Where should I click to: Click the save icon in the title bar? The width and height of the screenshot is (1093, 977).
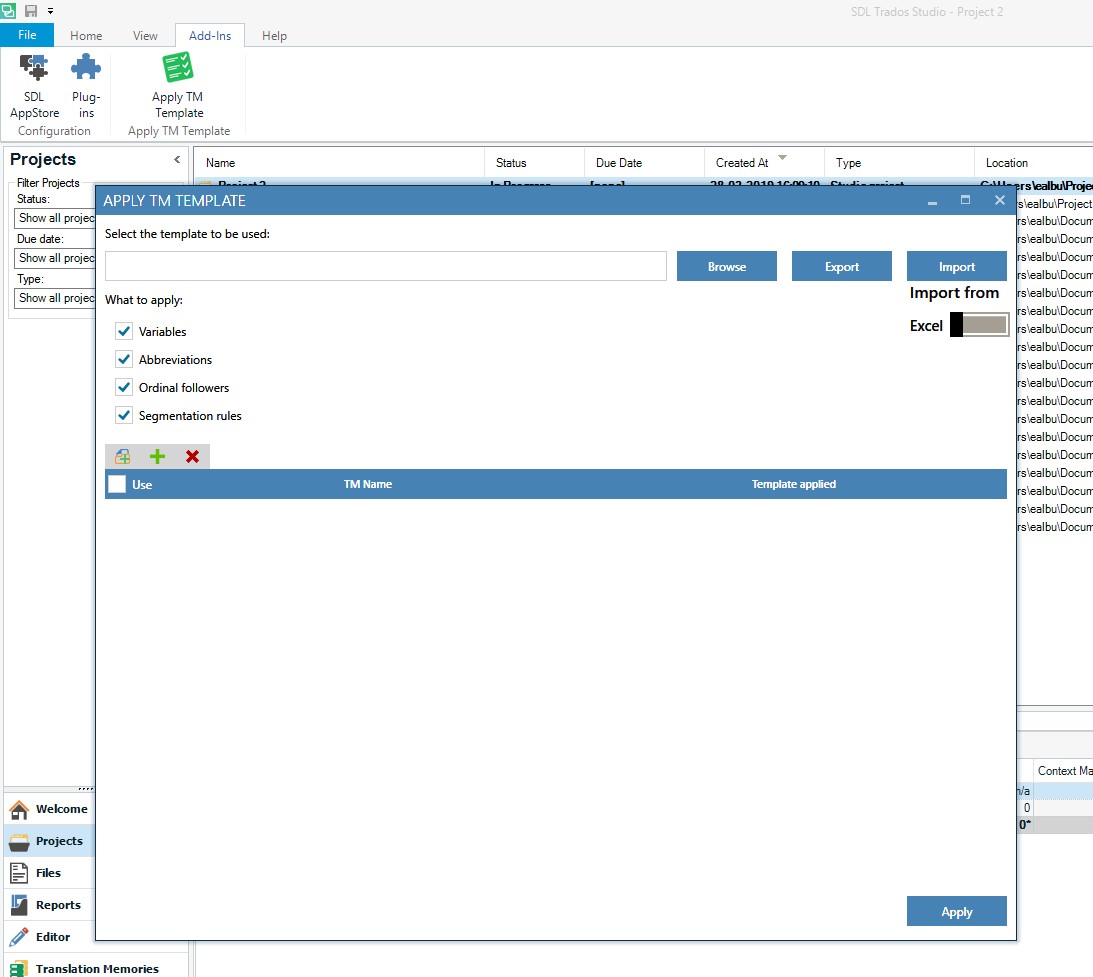(31, 10)
